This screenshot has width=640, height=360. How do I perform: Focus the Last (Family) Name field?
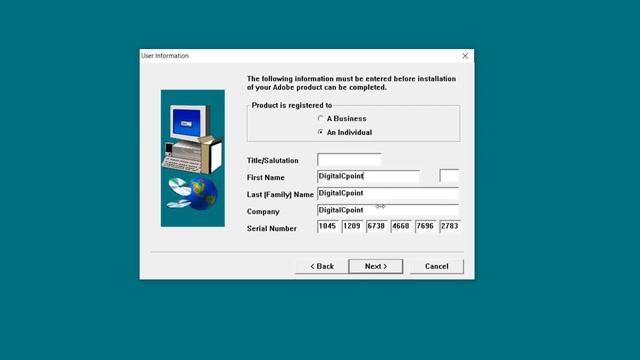388,193
